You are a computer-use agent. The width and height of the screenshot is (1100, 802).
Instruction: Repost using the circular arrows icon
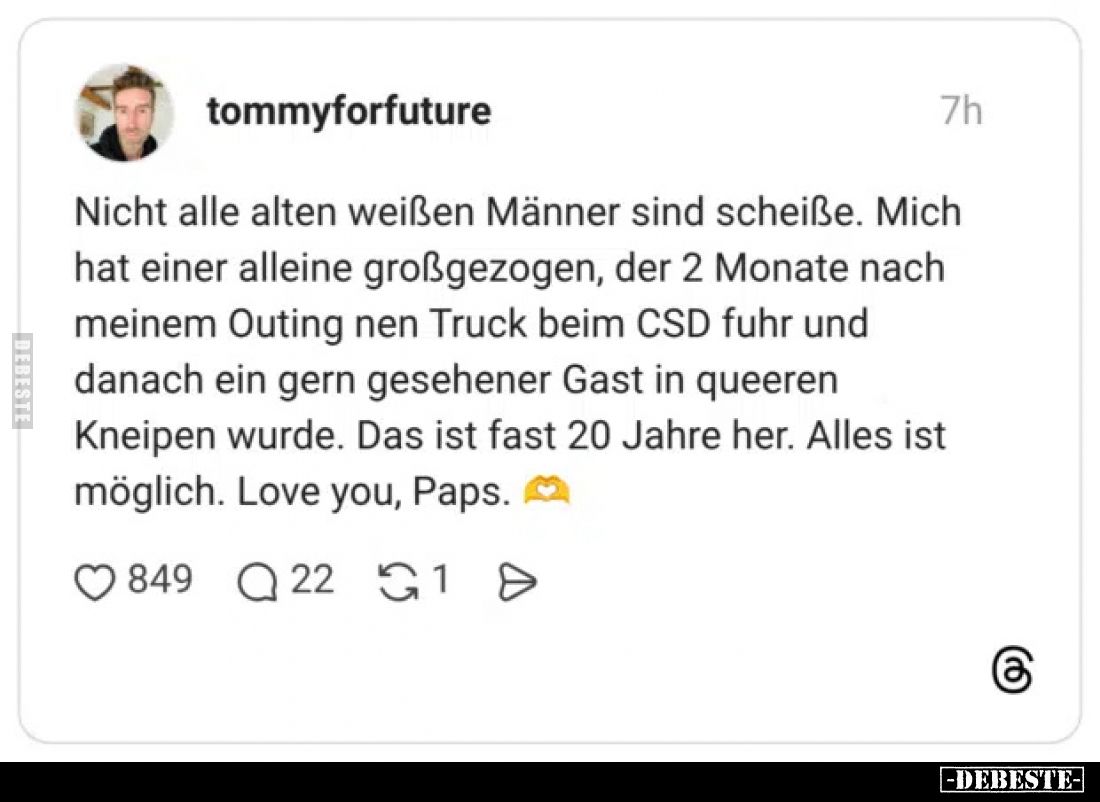(398, 583)
